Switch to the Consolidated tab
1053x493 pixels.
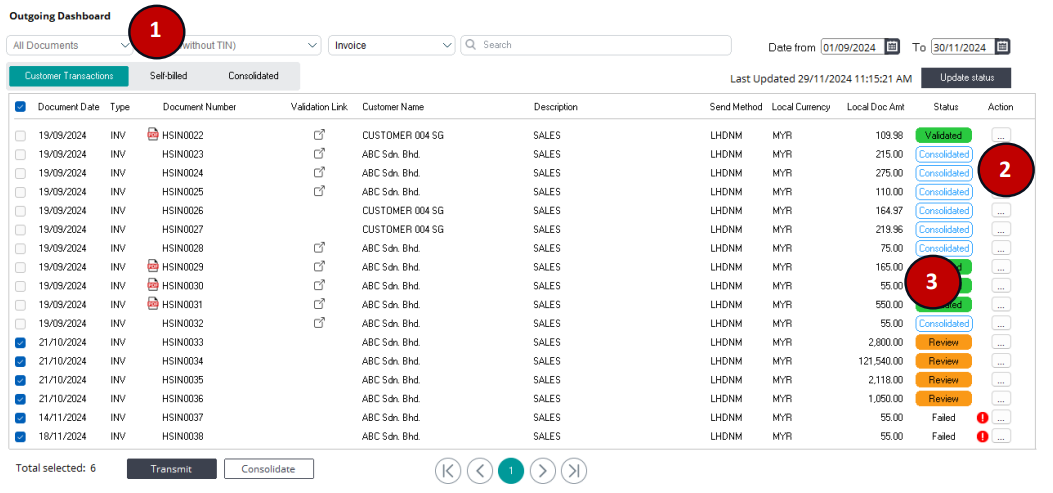(x=253, y=76)
